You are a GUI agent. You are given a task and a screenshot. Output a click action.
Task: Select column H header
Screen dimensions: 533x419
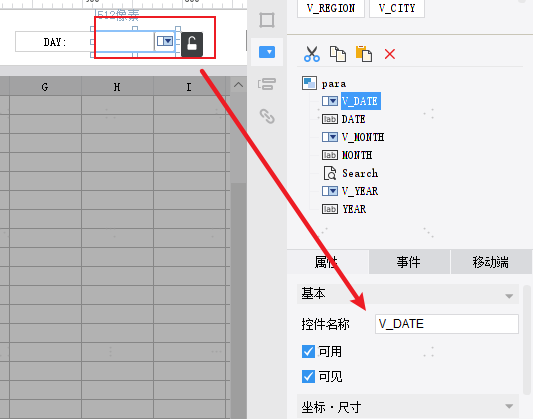(x=117, y=87)
